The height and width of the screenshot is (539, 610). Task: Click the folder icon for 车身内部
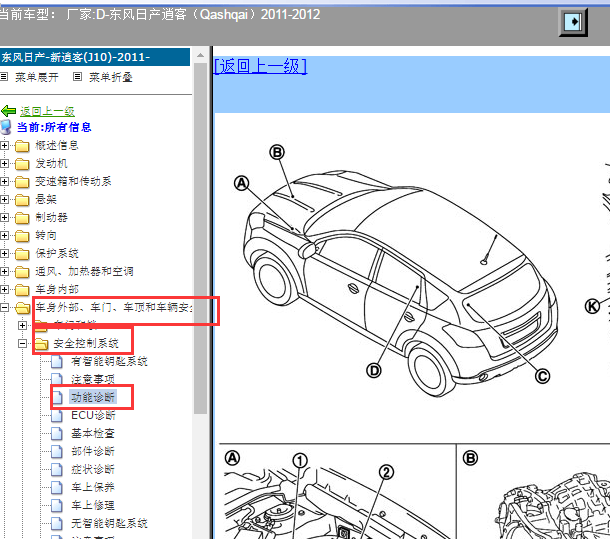tap(22, 290)
